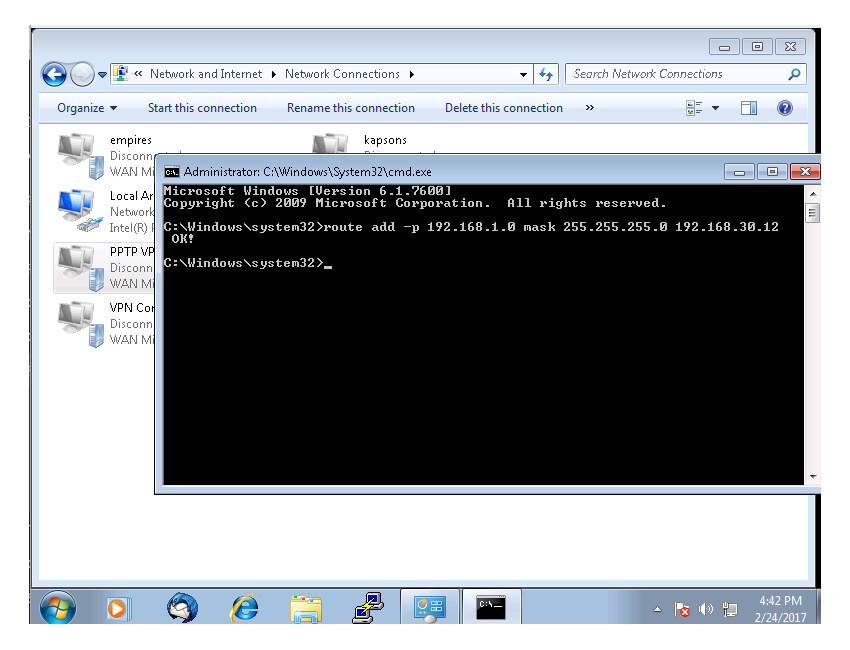Expand arrow after Network and Internet
The width and height of the screenshot is (850, 650).
[x=273, y=74]
